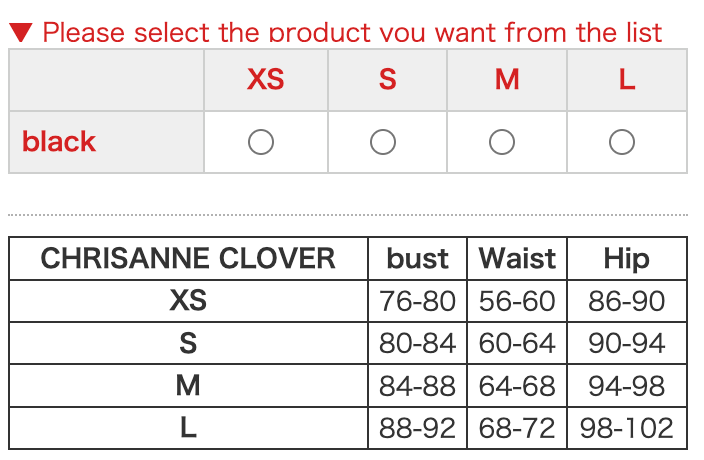This screenshot has width=704, height=460.
Task: Click the "Waist" column header
Action: (x=517, y=259)
